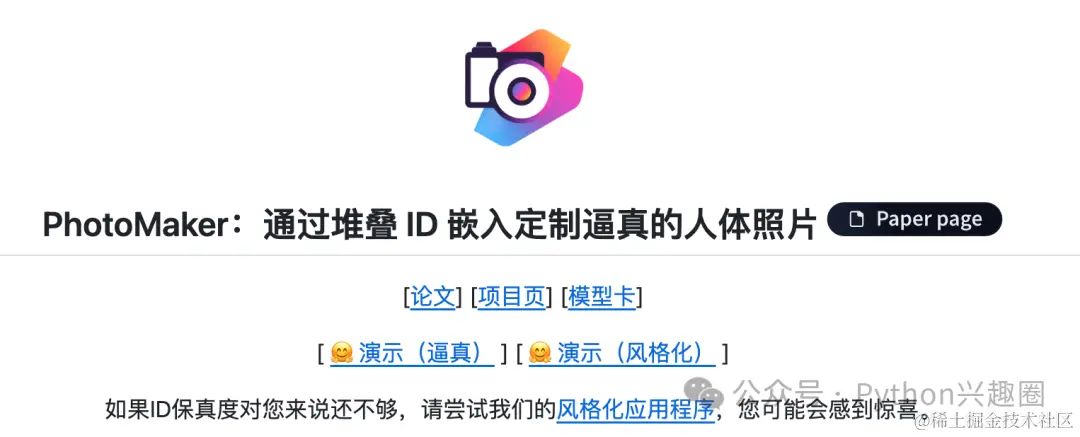The image size is (1080, 437).
Task: Click the horizontal divider under the heading
Action: pos(540,256)
